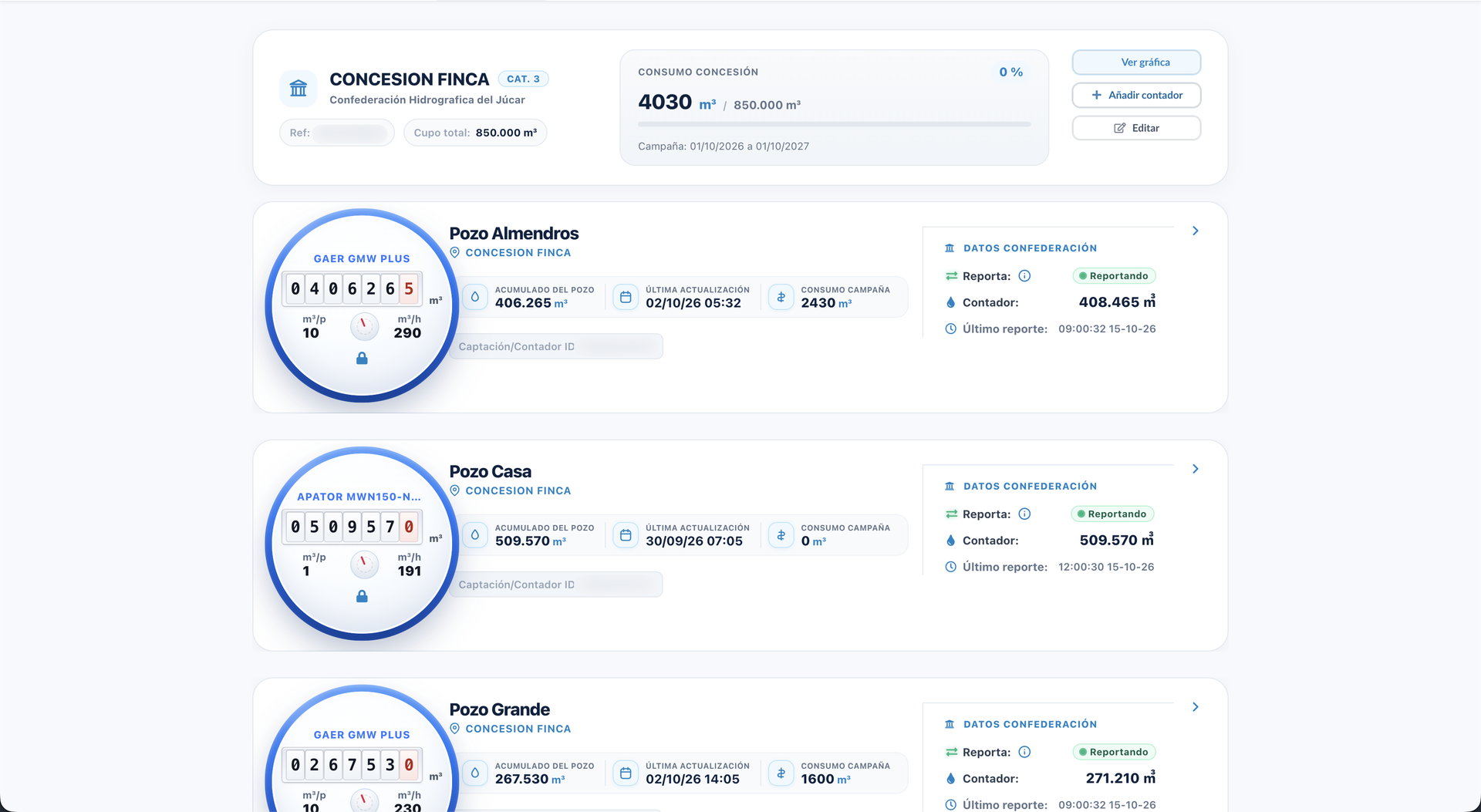
Task: Select Pozo Casa title
Action: (491, 472)
